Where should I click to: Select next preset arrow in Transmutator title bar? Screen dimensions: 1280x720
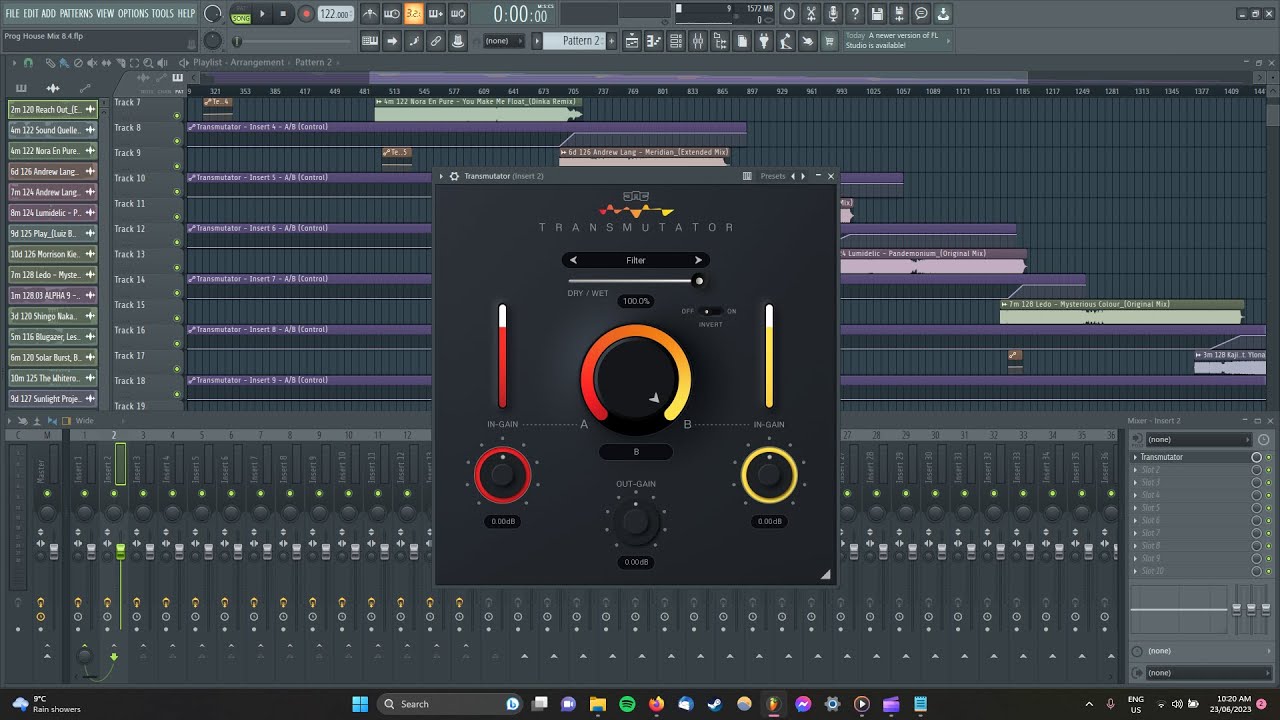pos(802,176)
